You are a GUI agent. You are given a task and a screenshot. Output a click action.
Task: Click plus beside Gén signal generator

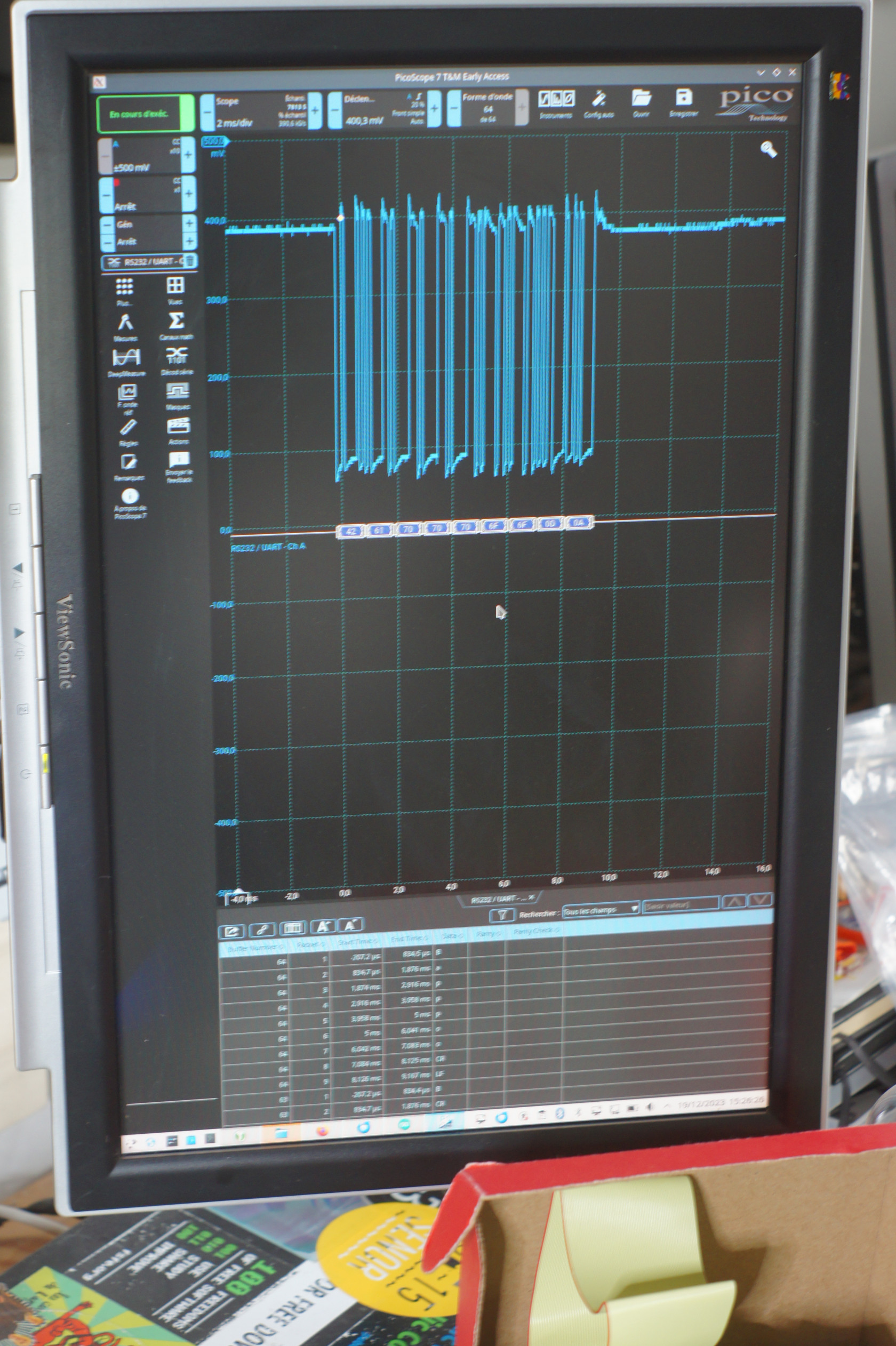pos(189,223)
